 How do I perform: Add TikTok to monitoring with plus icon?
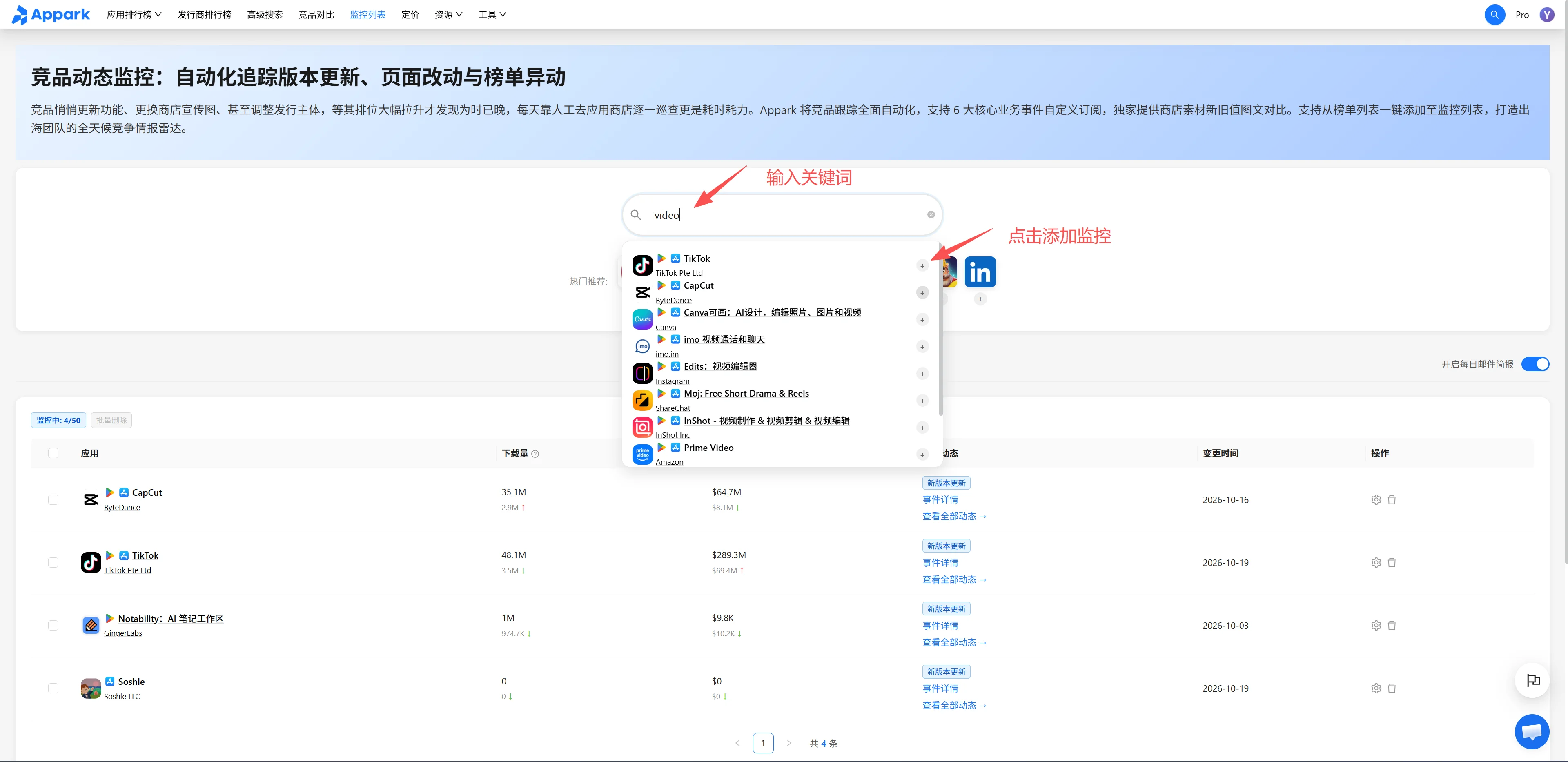[922, 266]
